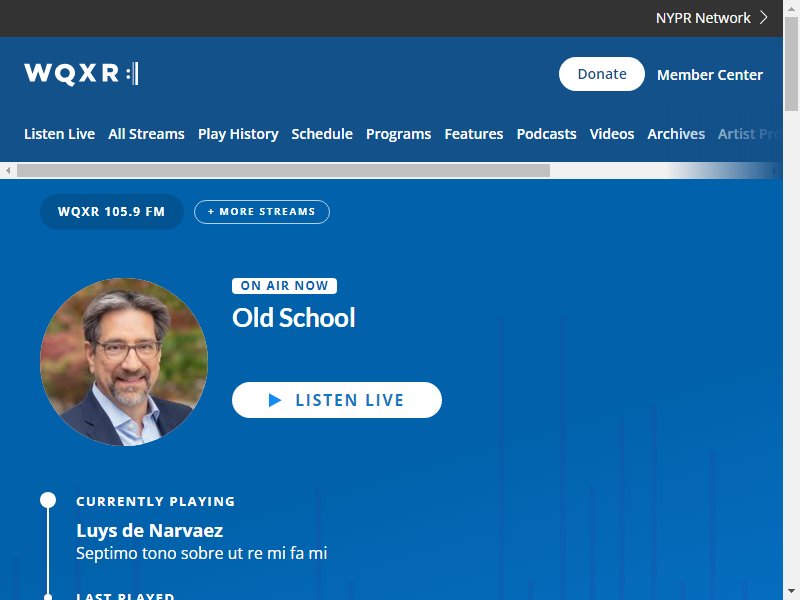View Play History page
The image size is (800, 600).
(238, 134)
